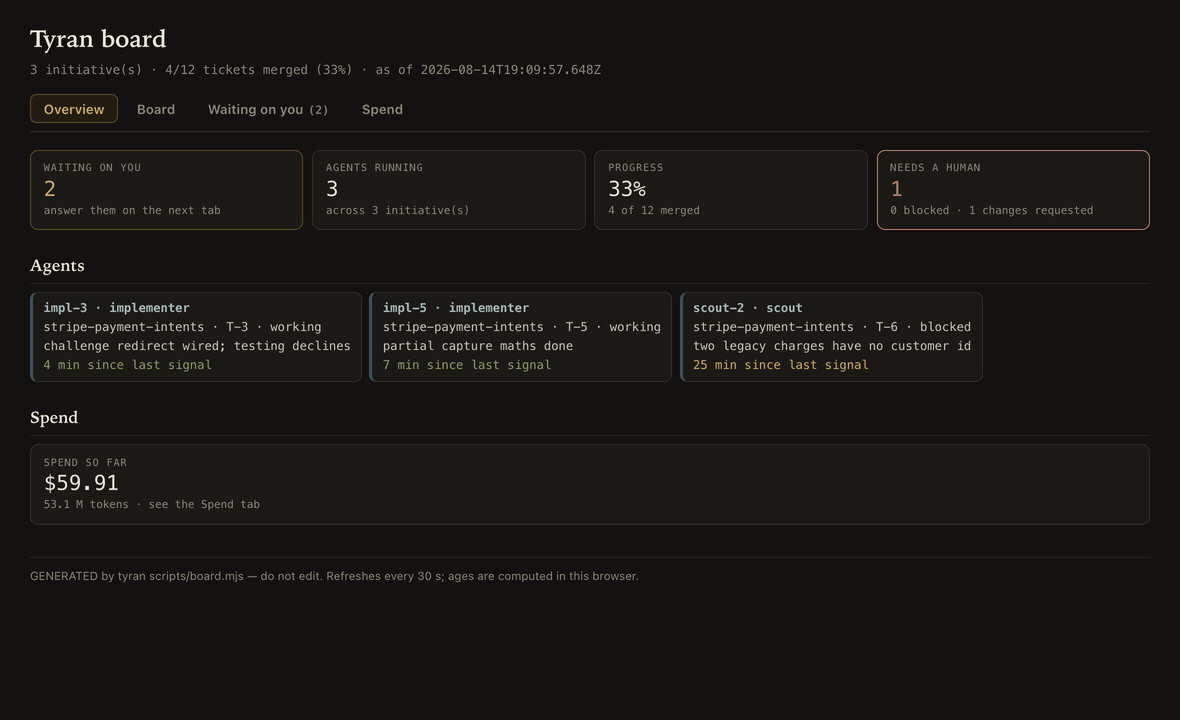Click 'two legacy charges have no customer id'
Screen dimensions: 1180x720
(832, 346)
